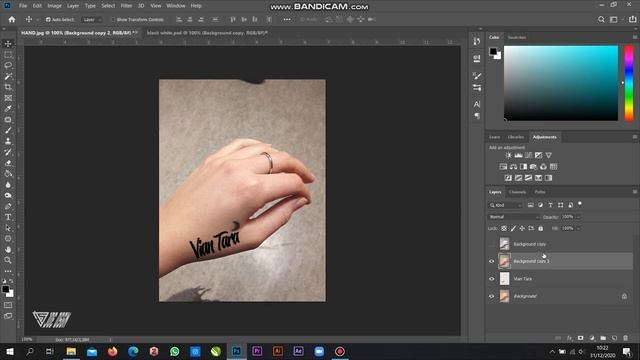The height and width of the screenshot is (360, 640).
Task: Open the Image menu
Action: click(54, 6)
